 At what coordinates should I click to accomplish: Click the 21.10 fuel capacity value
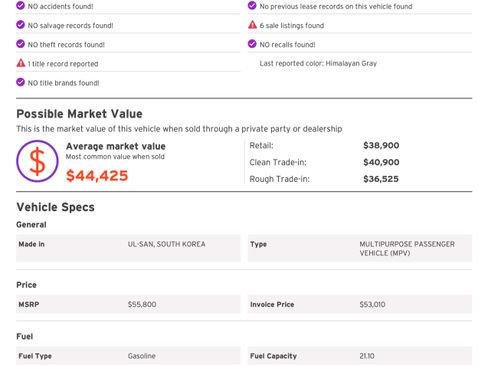[x=367, y=356]
